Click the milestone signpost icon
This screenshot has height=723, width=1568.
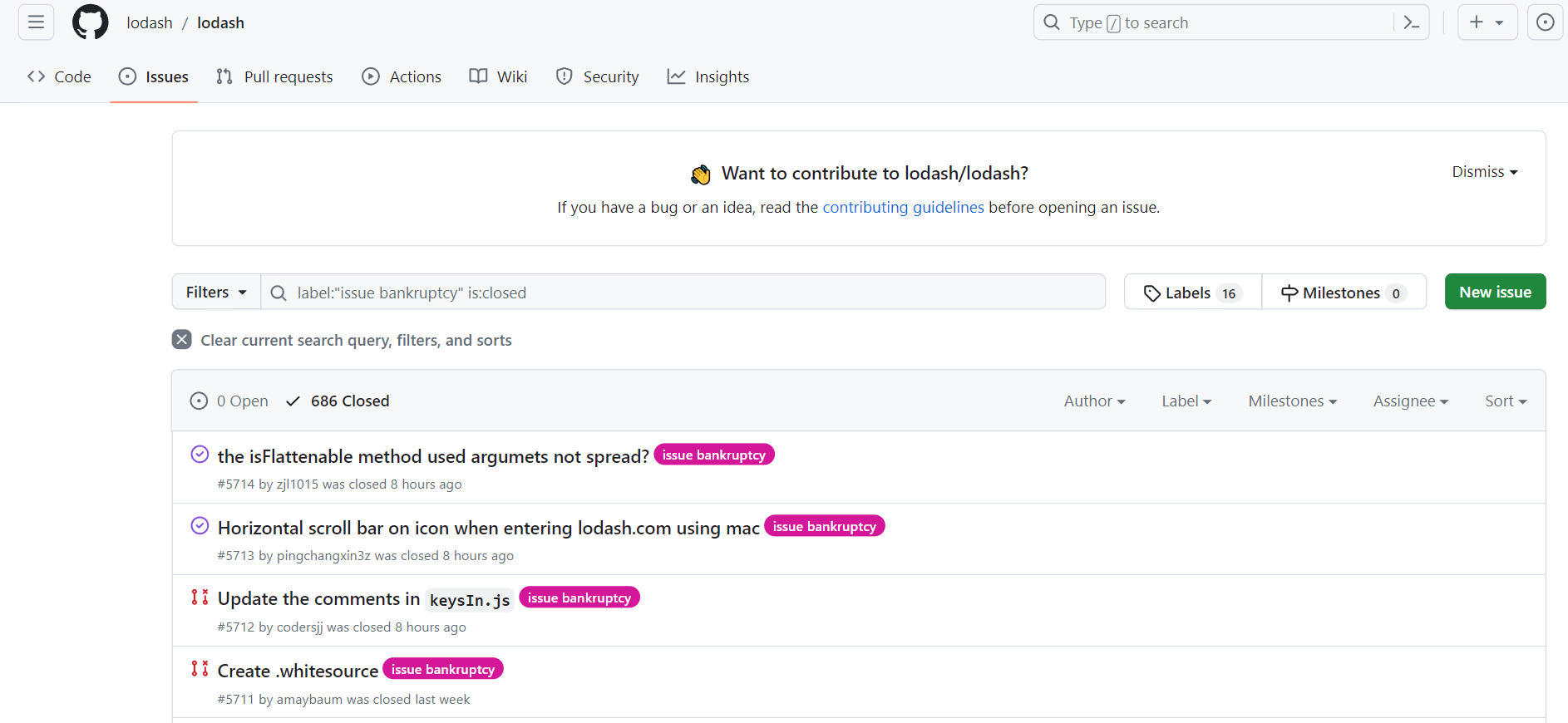1289,293
